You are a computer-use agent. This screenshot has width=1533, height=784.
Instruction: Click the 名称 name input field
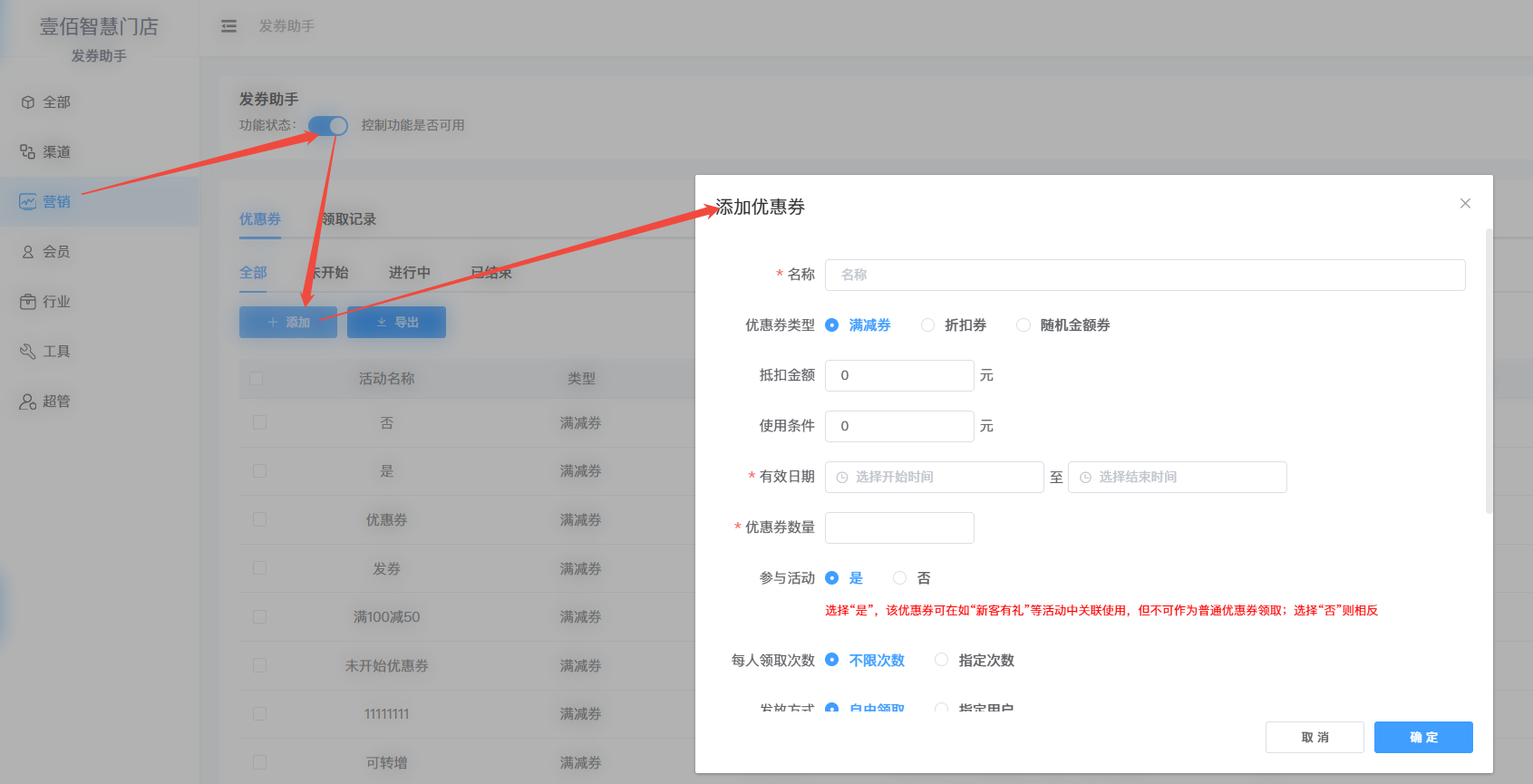click(1144, 276)
